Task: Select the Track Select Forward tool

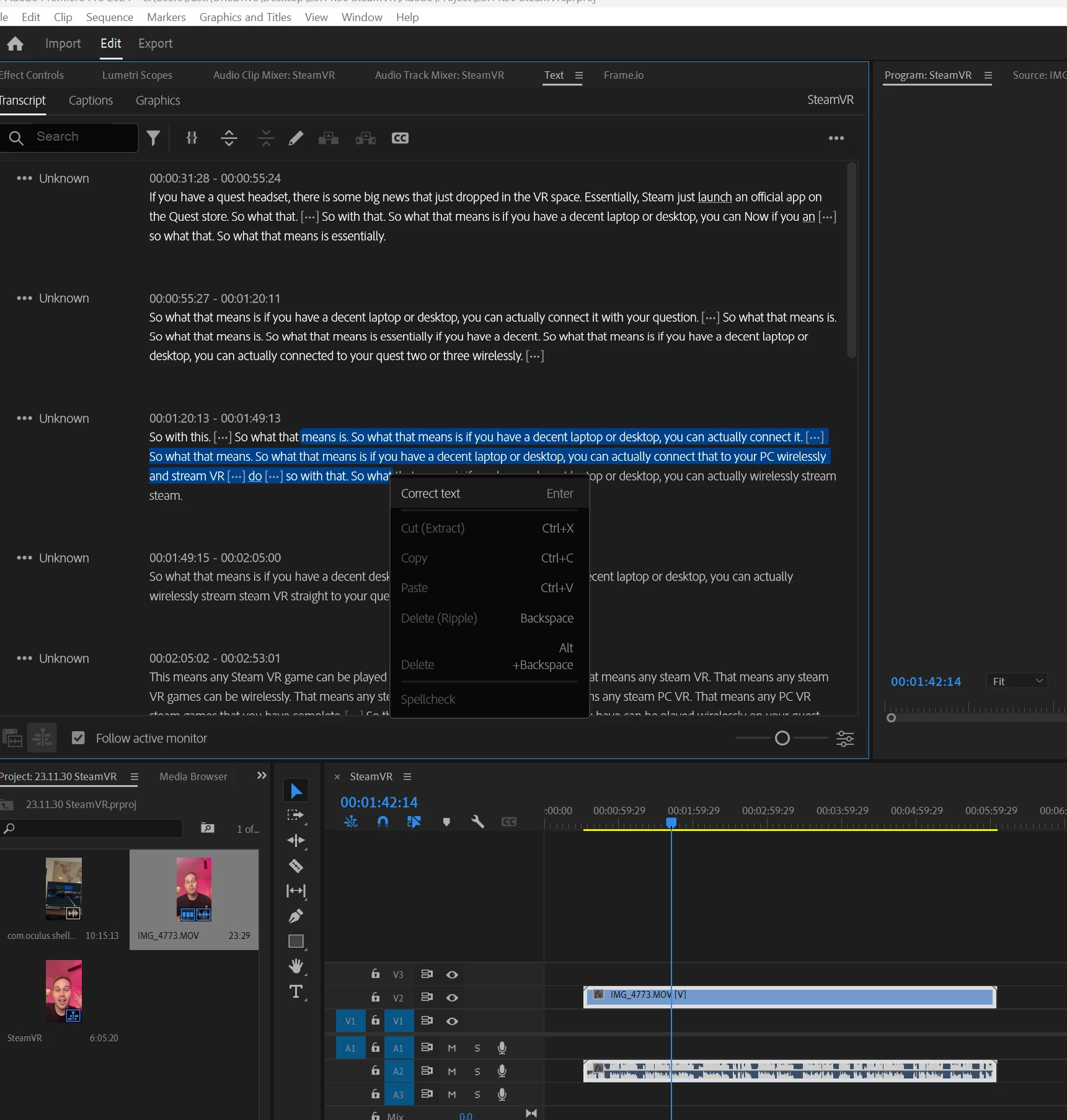Action: (296, 816)
